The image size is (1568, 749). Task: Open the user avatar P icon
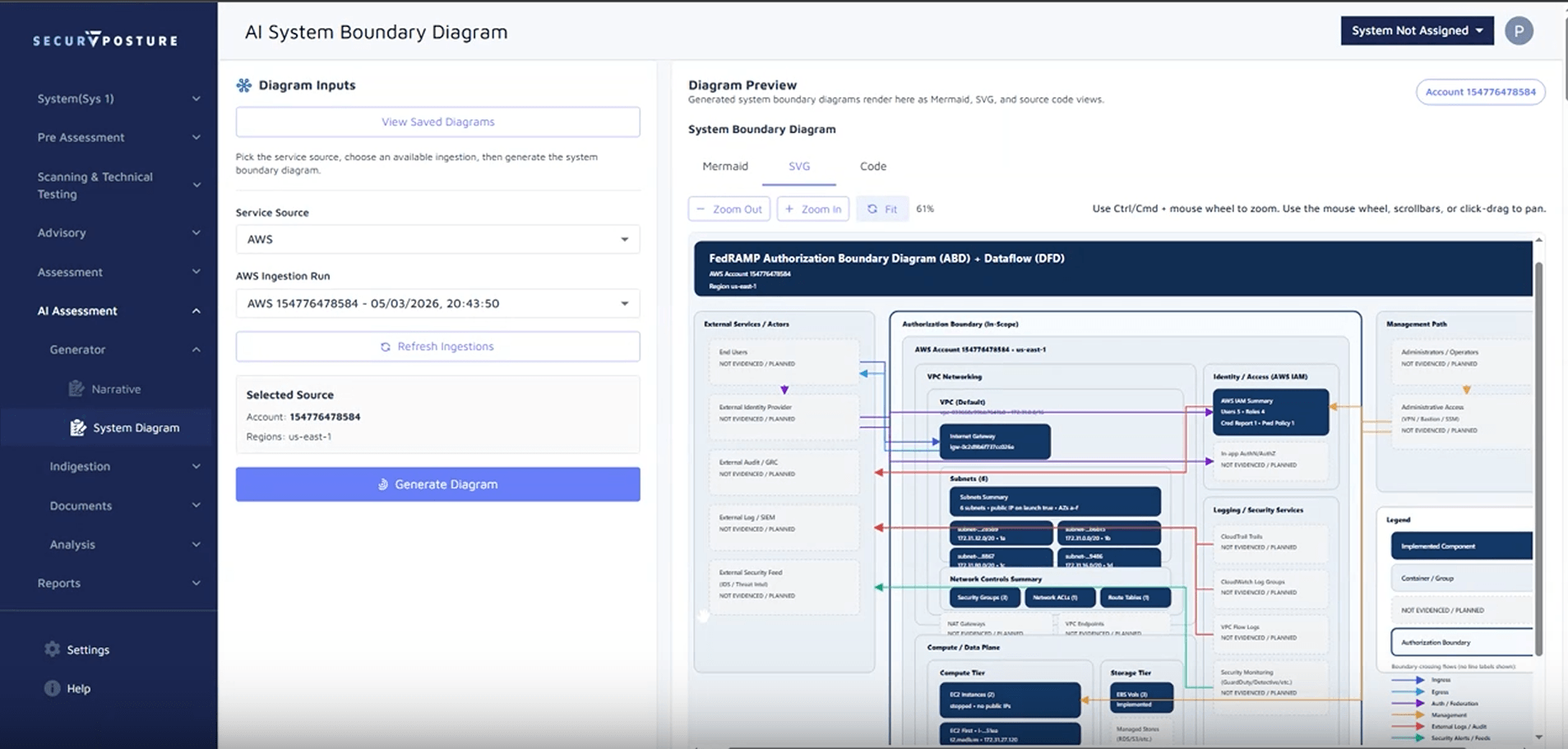pos(1519,30)
